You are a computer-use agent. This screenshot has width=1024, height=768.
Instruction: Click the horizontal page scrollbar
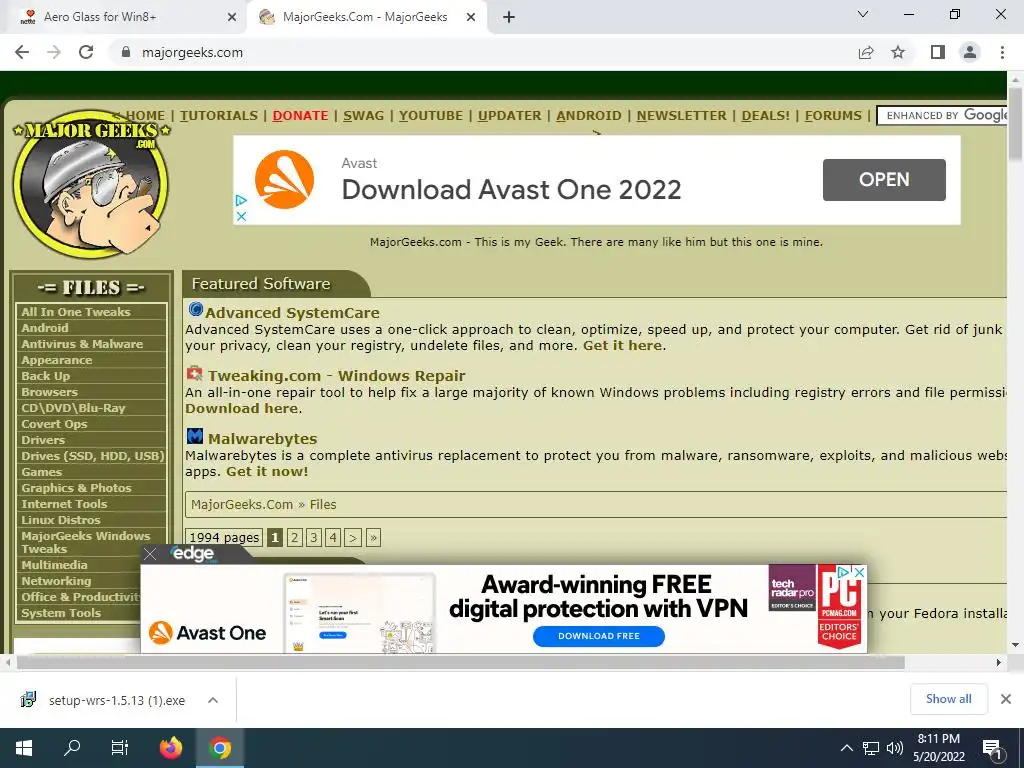[460, 662]
